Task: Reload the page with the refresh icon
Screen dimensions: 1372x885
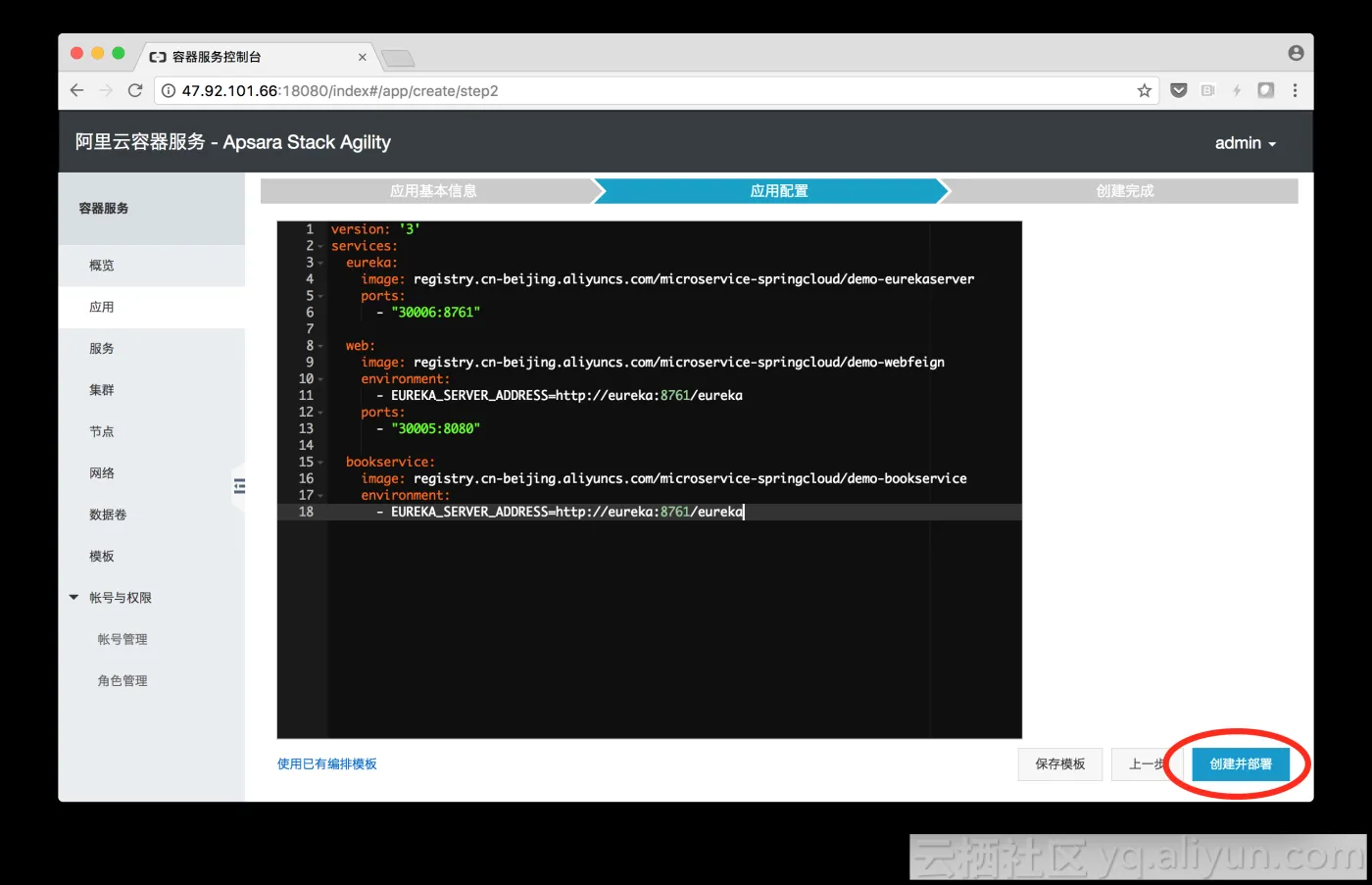Action: pos(135,90)
